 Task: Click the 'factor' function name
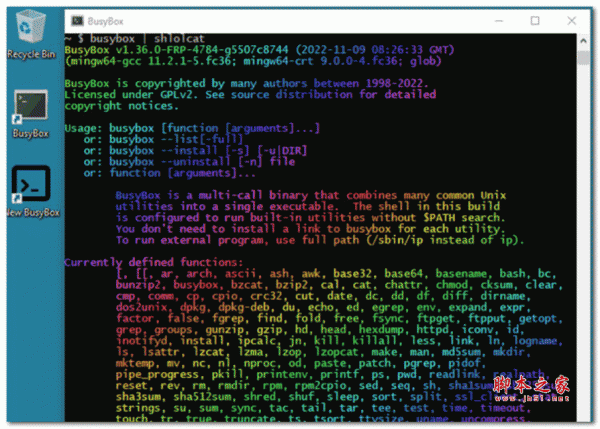click(135, 318)
